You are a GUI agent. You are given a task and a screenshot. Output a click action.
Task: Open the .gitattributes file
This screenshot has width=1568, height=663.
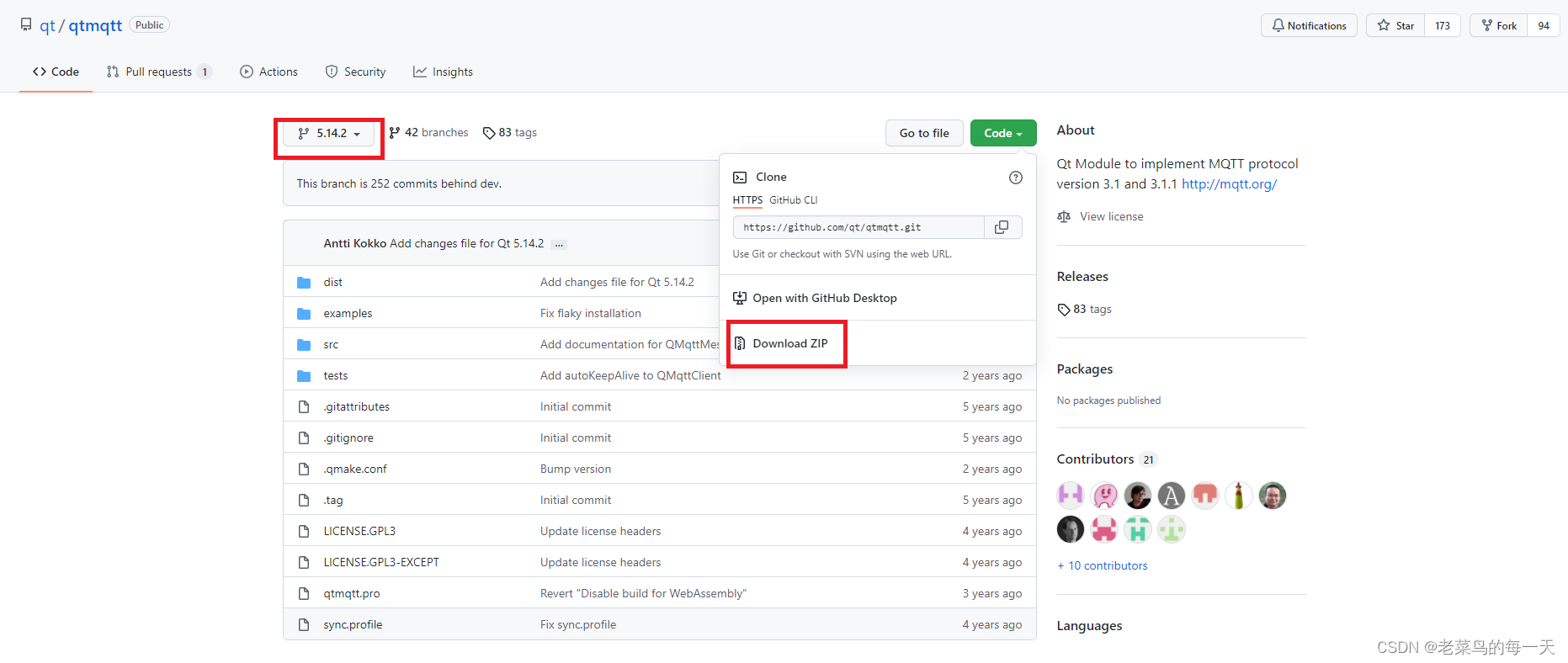357,407
